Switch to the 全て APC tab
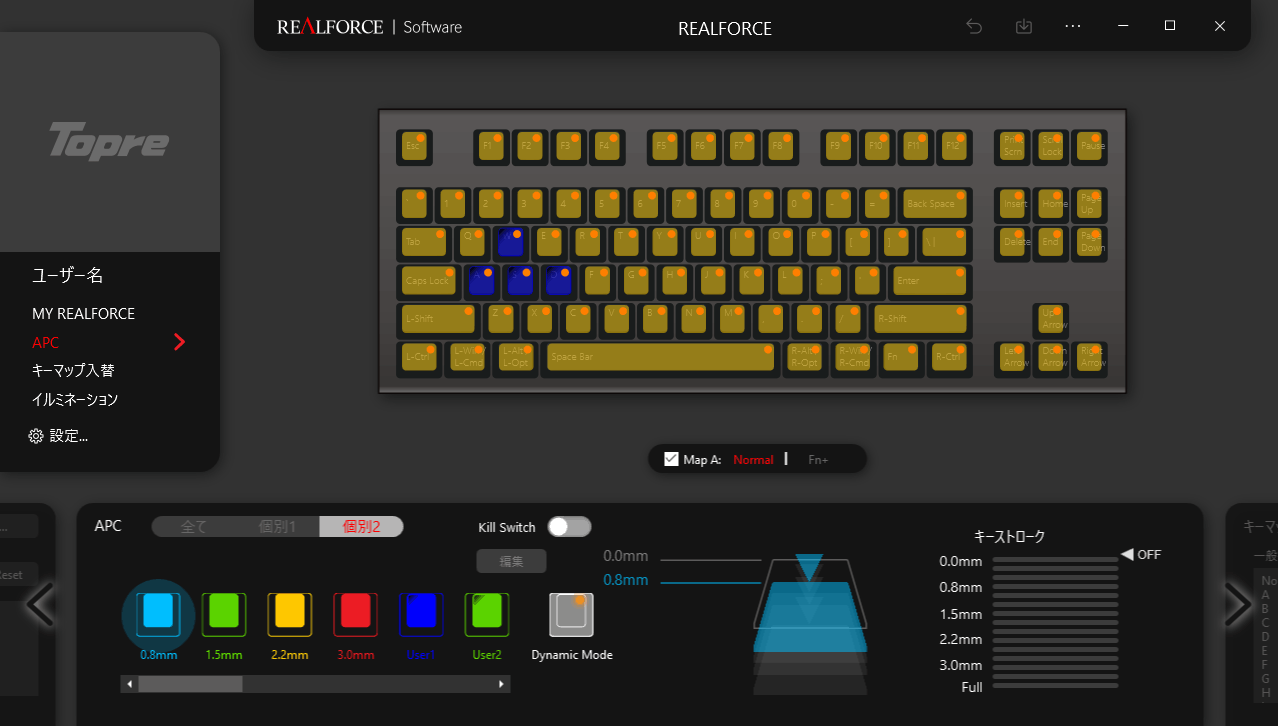The image size is (1278, 726). [194, 527]
